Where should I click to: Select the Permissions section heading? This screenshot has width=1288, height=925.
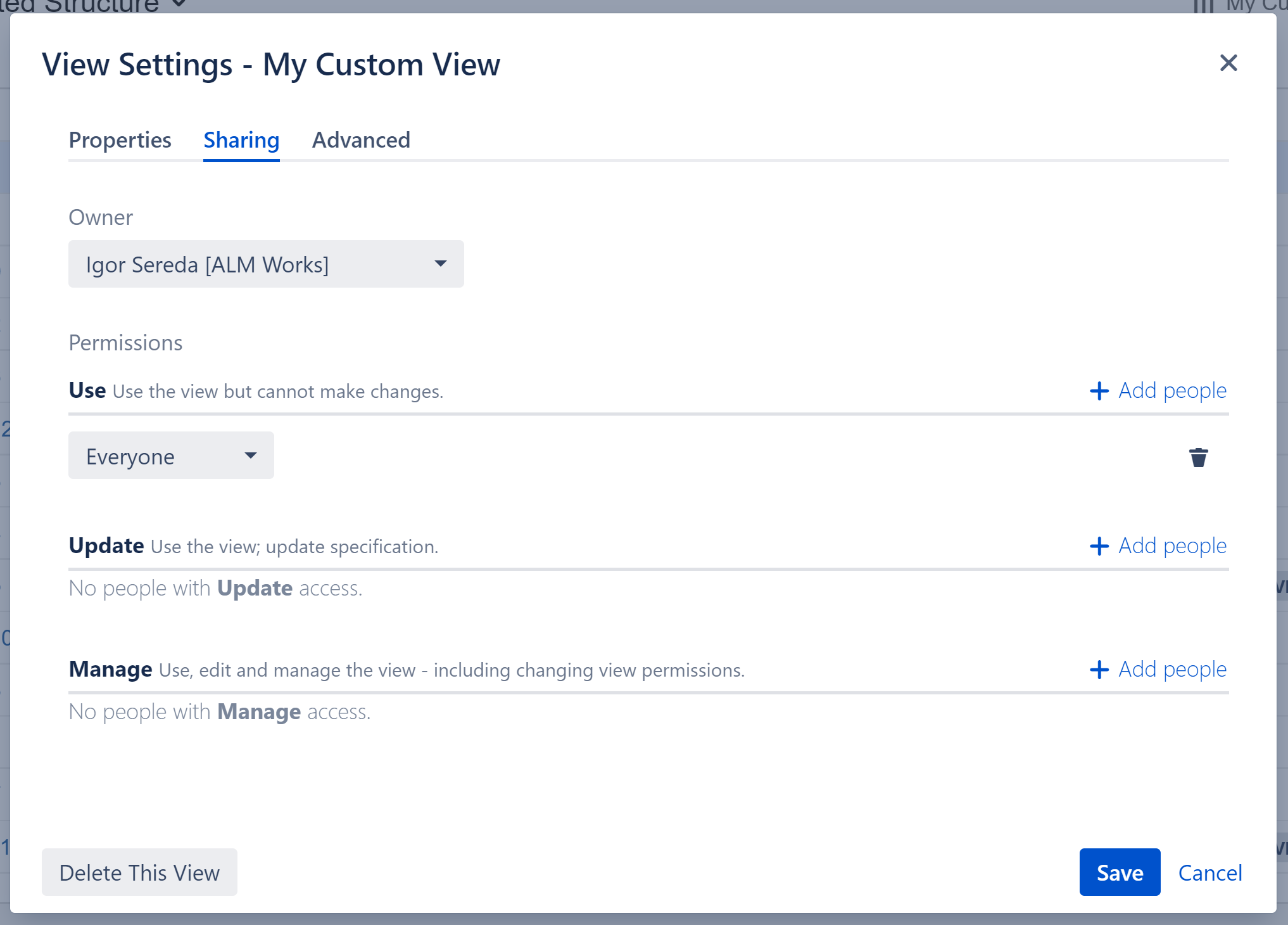coord(125,343)
